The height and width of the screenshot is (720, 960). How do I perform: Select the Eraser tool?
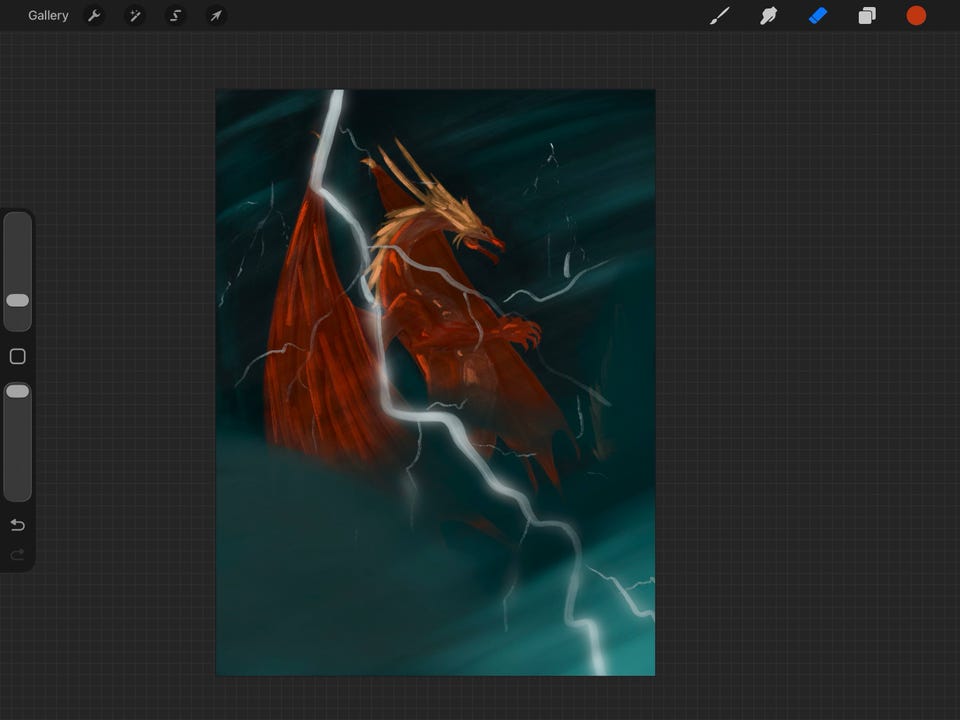[818, 15]
